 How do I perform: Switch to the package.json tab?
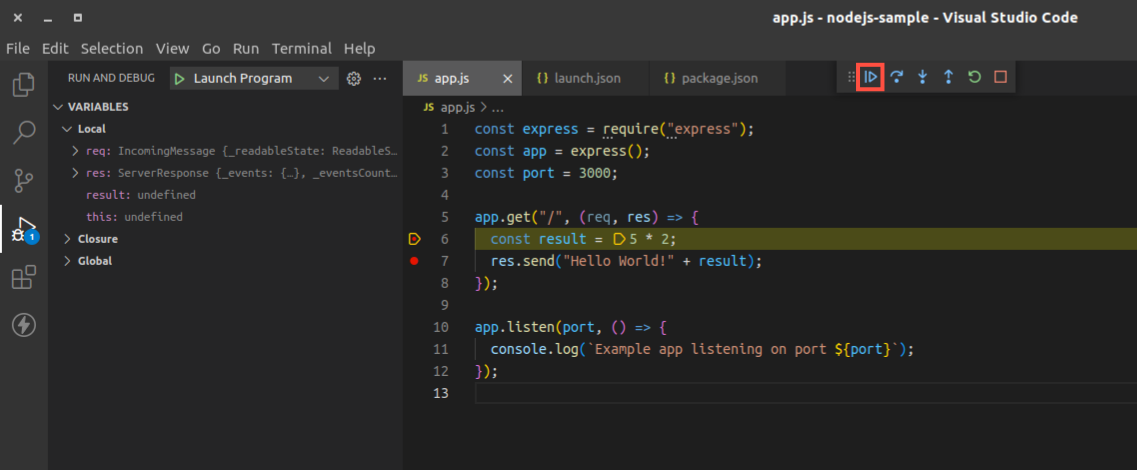(719, 78)
